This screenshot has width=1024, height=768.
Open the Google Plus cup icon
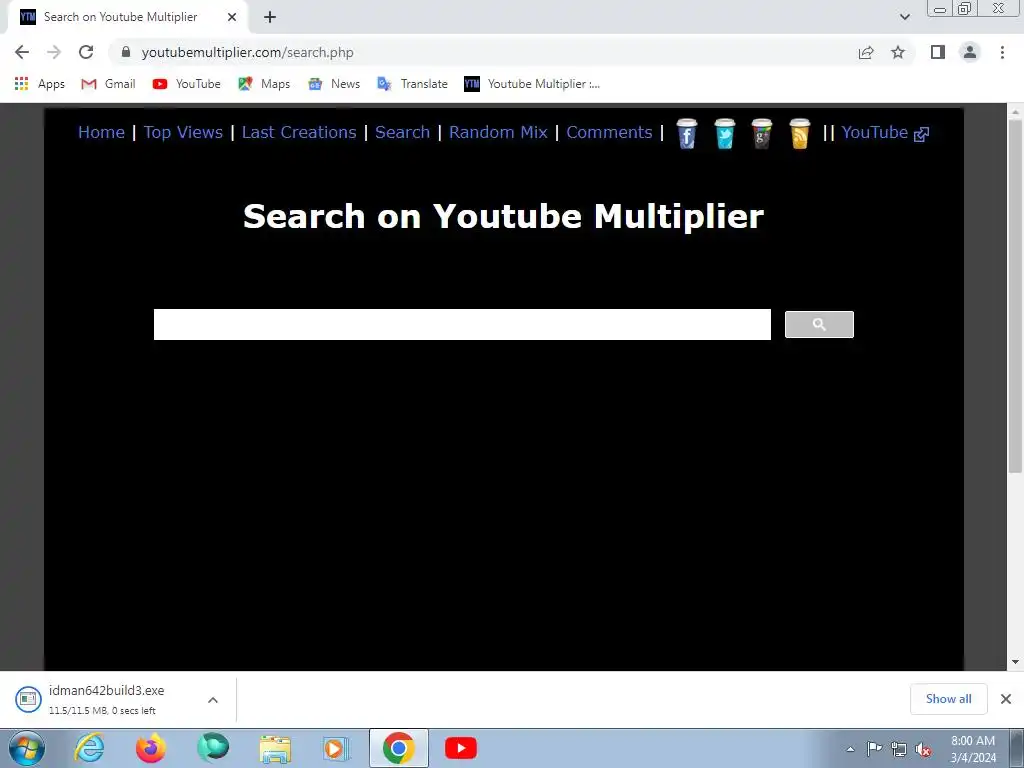click(x=761, y=133)
